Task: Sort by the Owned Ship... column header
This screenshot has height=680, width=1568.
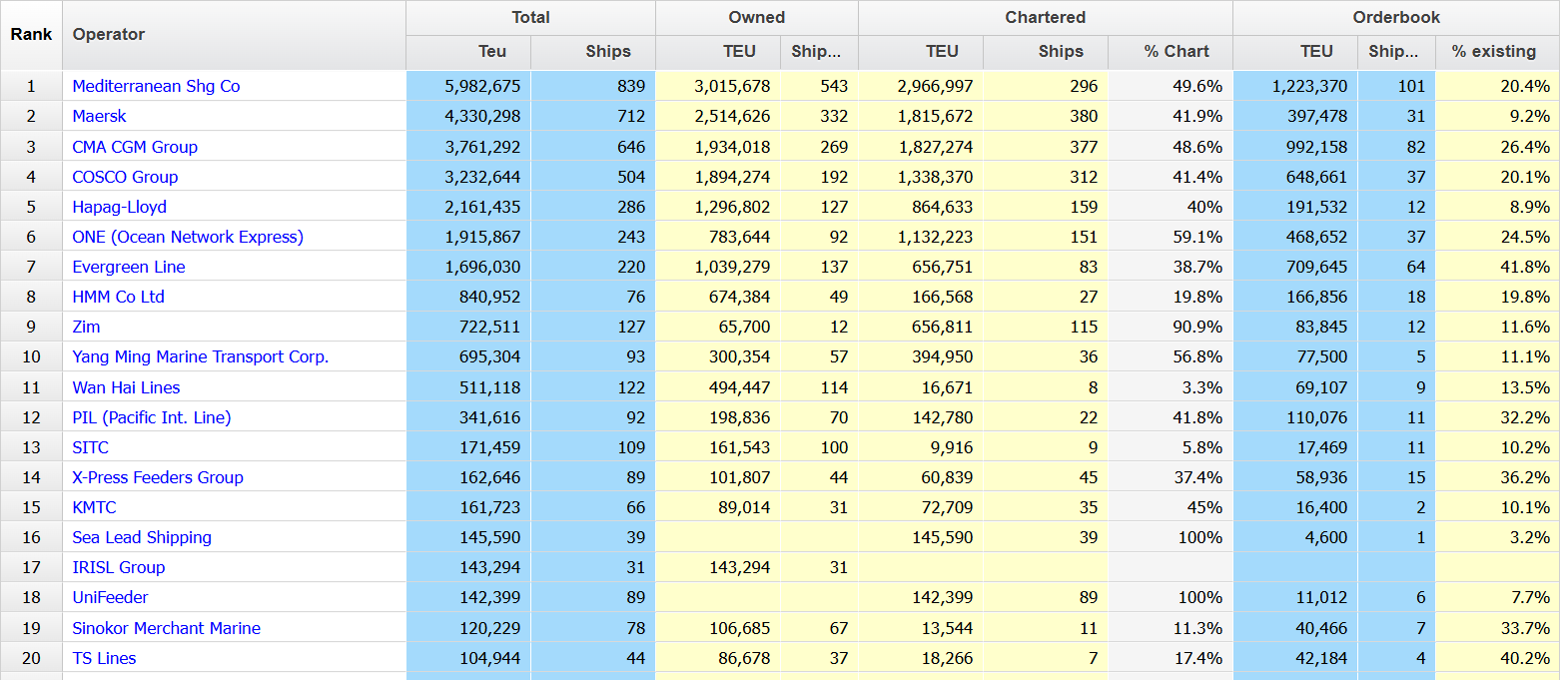Action: tap(819, 52)
